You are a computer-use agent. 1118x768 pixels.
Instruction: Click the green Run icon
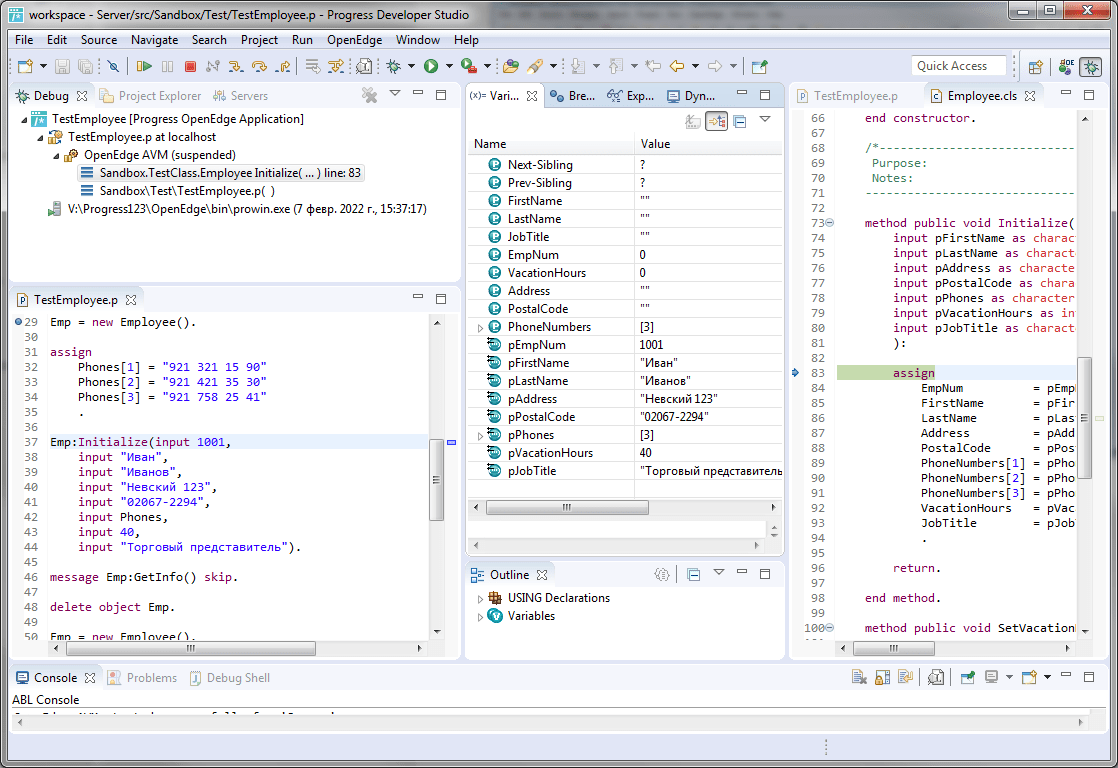431,66
